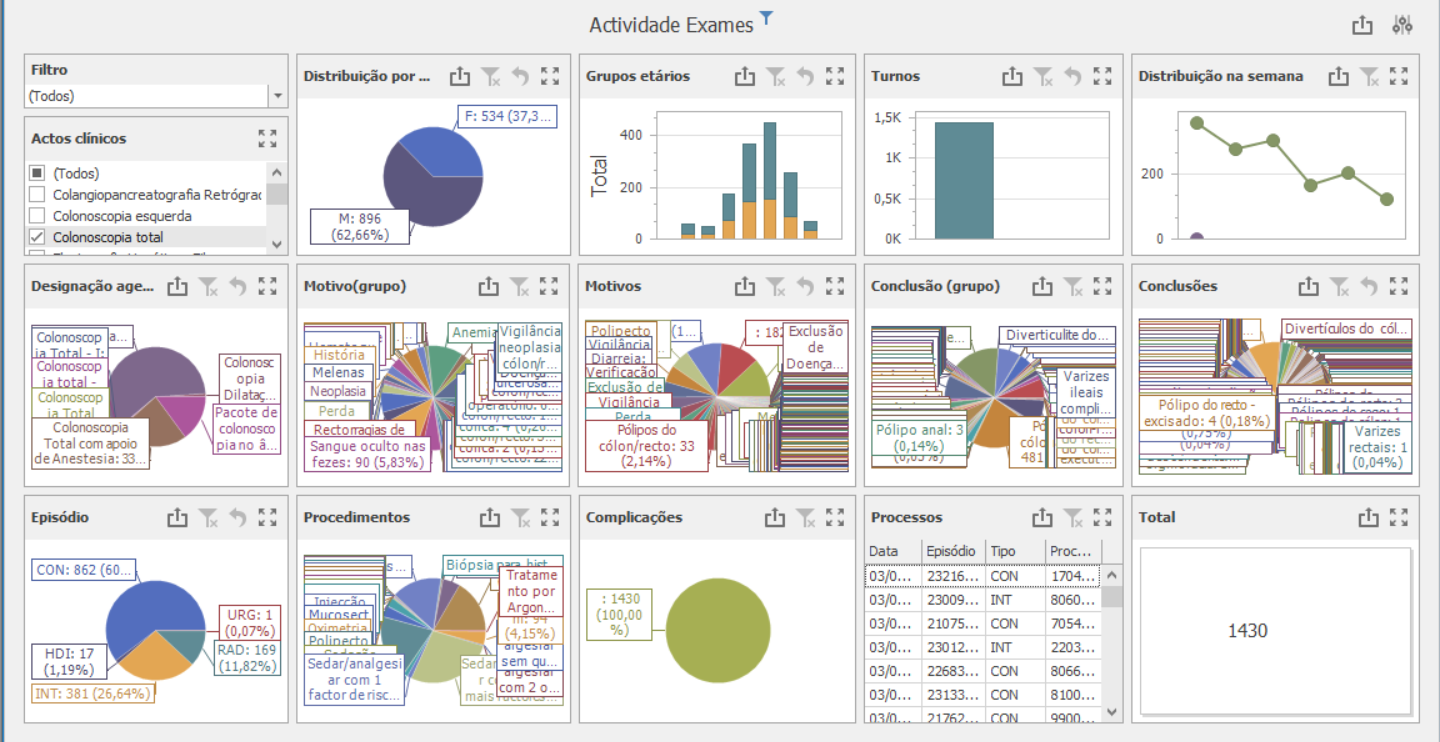
Task: Export the Procedimentos chart
Action: (x=489, y=518)
